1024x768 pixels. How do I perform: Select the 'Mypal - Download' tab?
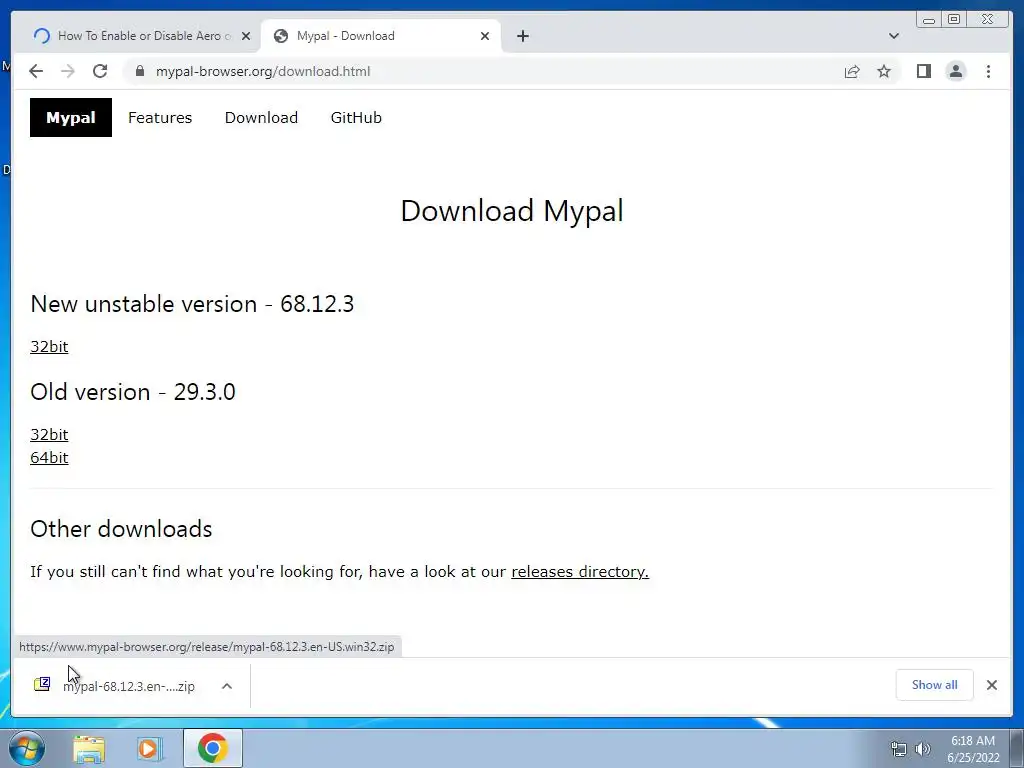pos(381,36)
